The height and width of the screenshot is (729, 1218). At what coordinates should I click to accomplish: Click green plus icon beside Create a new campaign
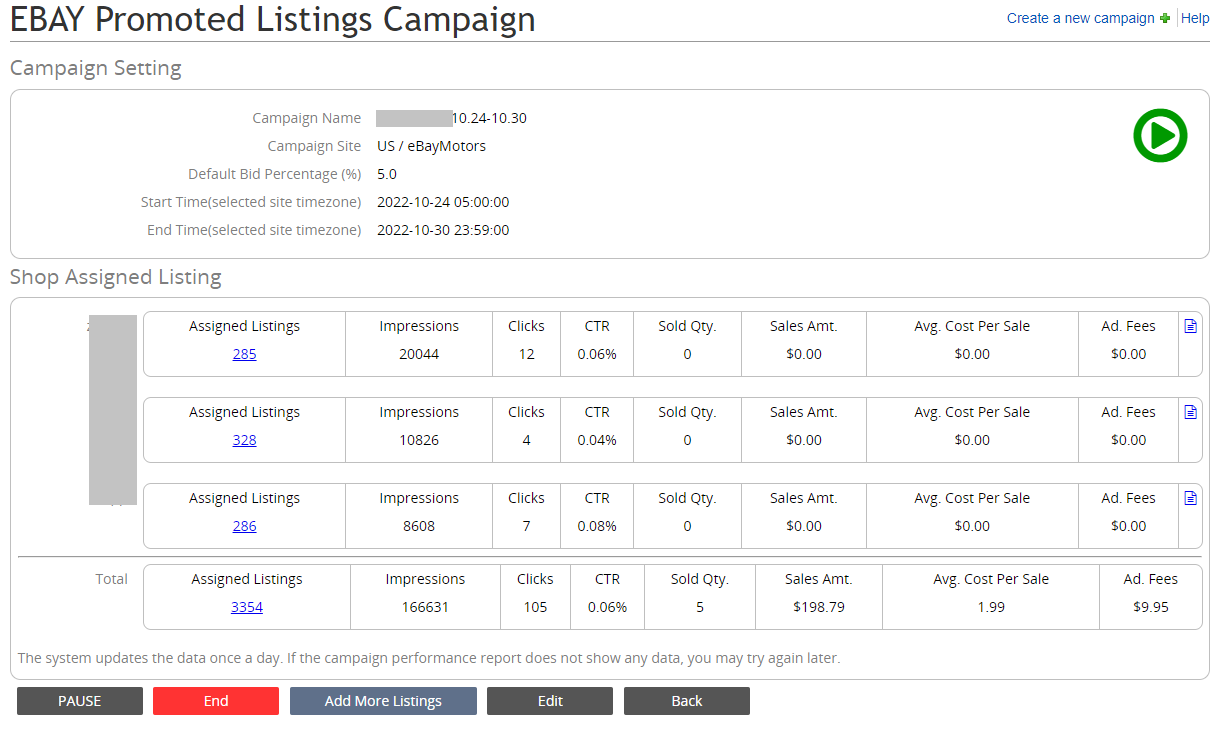pyautogui.click(x=1164, y=18)
